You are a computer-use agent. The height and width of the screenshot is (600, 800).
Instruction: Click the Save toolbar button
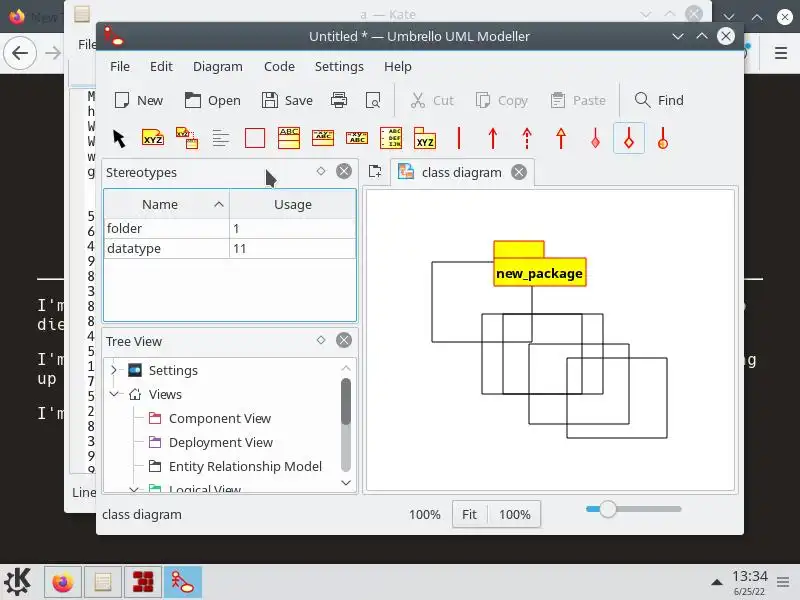tap(287, 101)
